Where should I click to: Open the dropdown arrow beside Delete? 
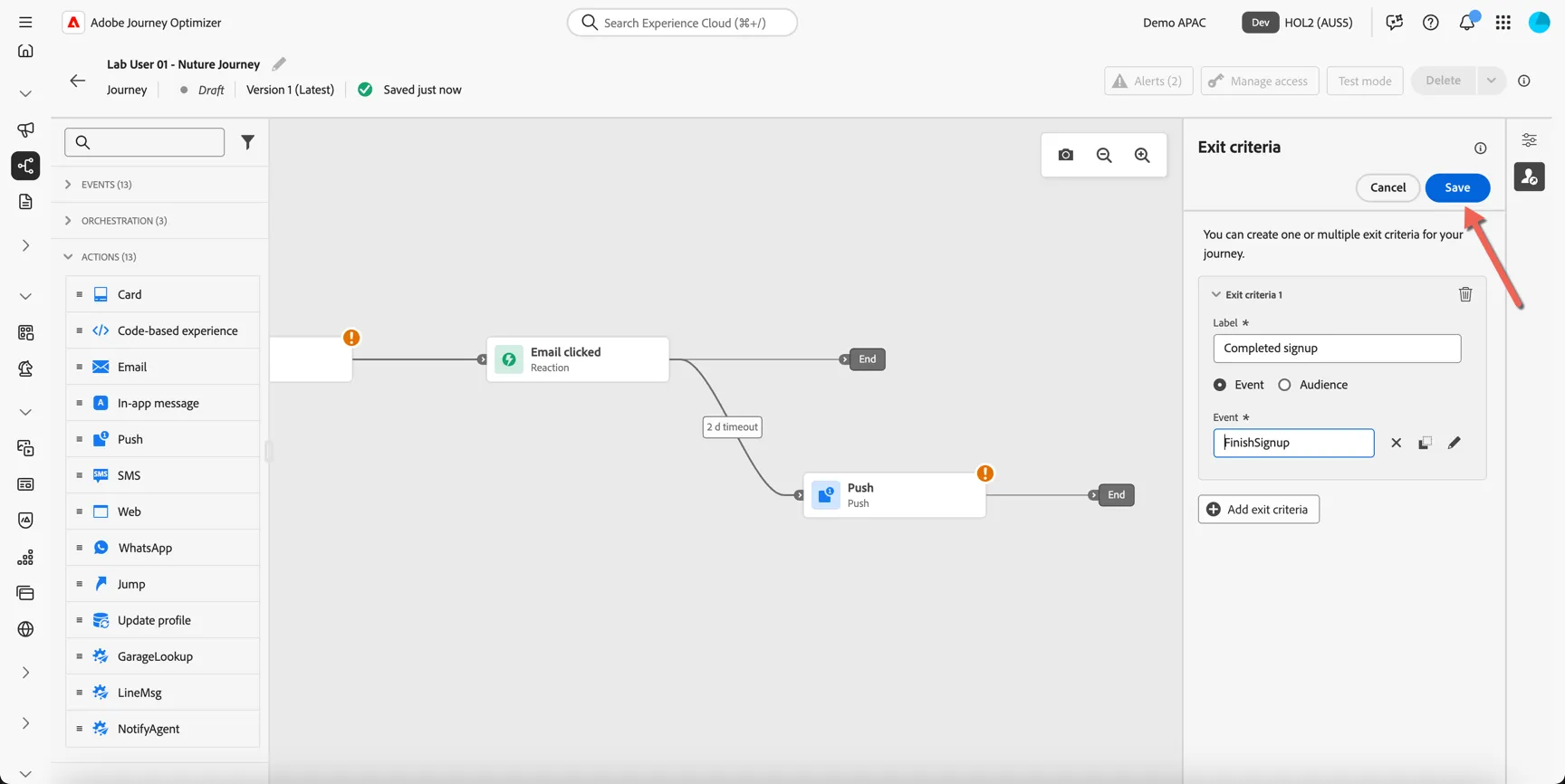pyautogui.click(x=1491, y=81)
